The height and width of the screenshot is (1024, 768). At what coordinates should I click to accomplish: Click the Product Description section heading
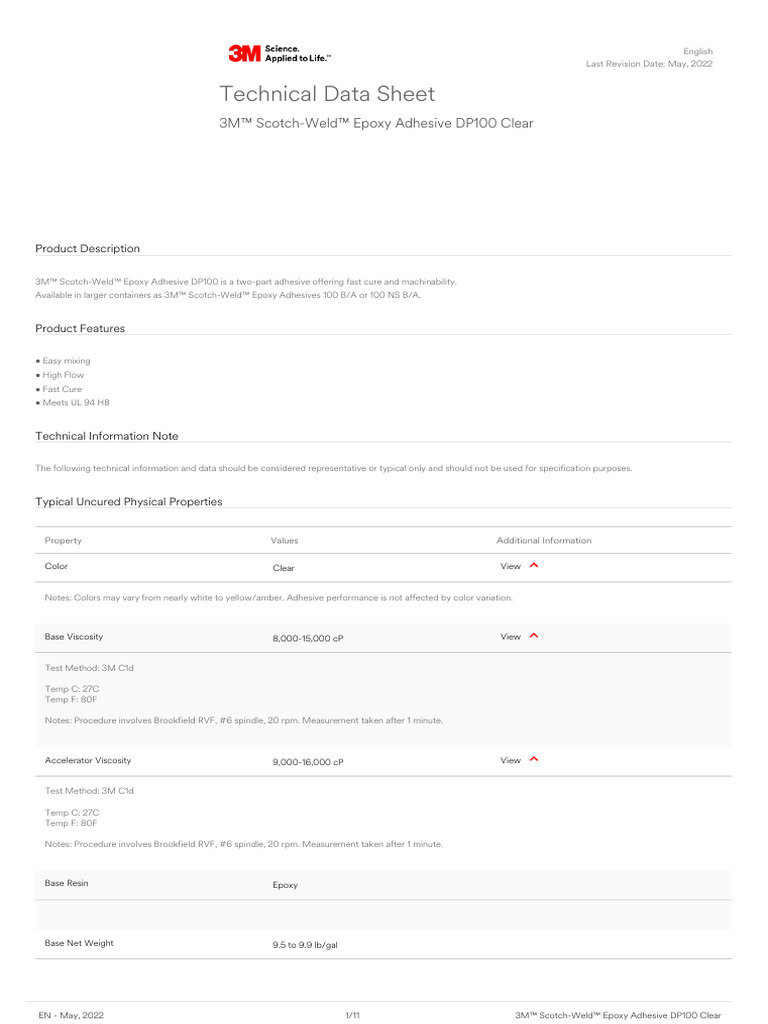[x=87, y=248]
